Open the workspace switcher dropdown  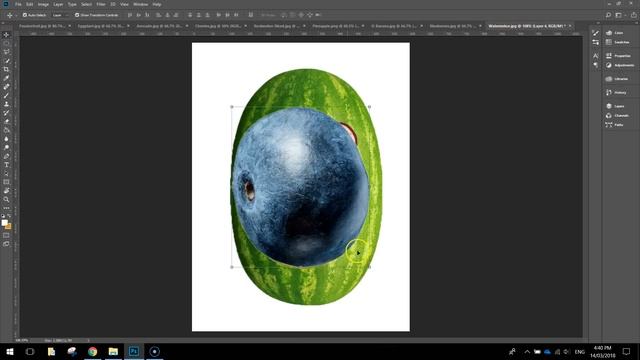coord(620,15)
